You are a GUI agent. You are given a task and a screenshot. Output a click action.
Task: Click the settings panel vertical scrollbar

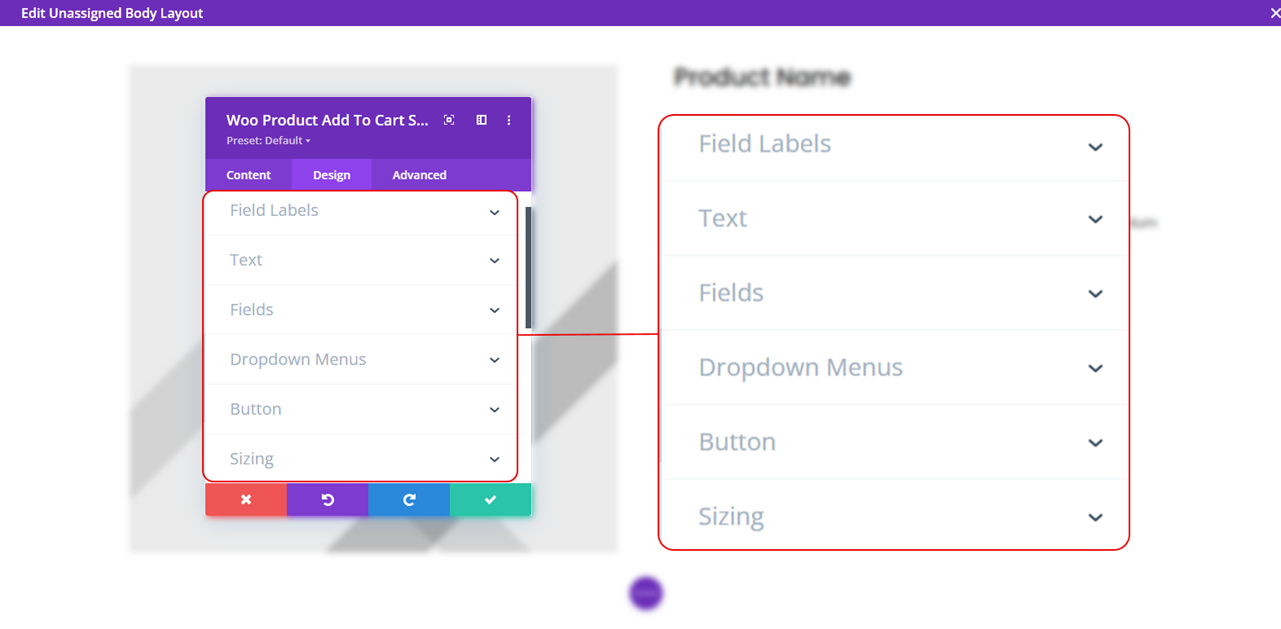(528, 268)
